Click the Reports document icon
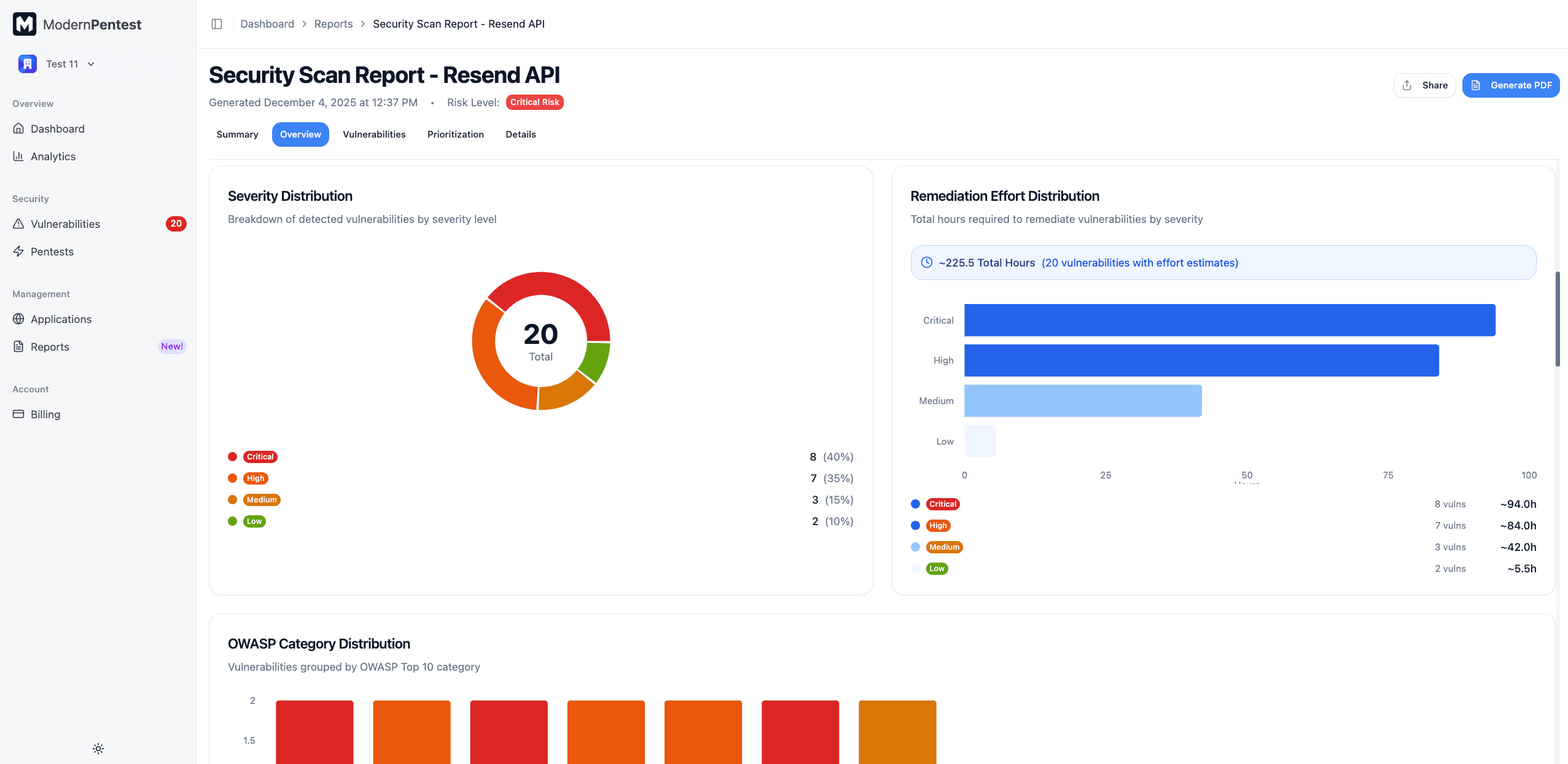 point(19,346)
